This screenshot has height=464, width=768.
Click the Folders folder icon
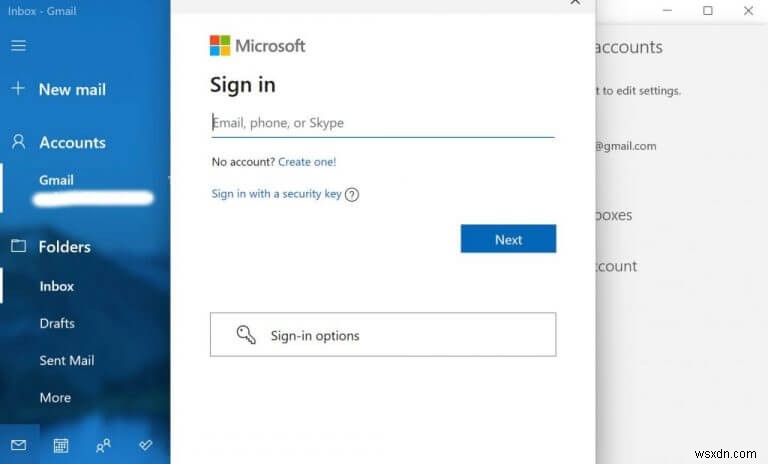click(19, 245)
